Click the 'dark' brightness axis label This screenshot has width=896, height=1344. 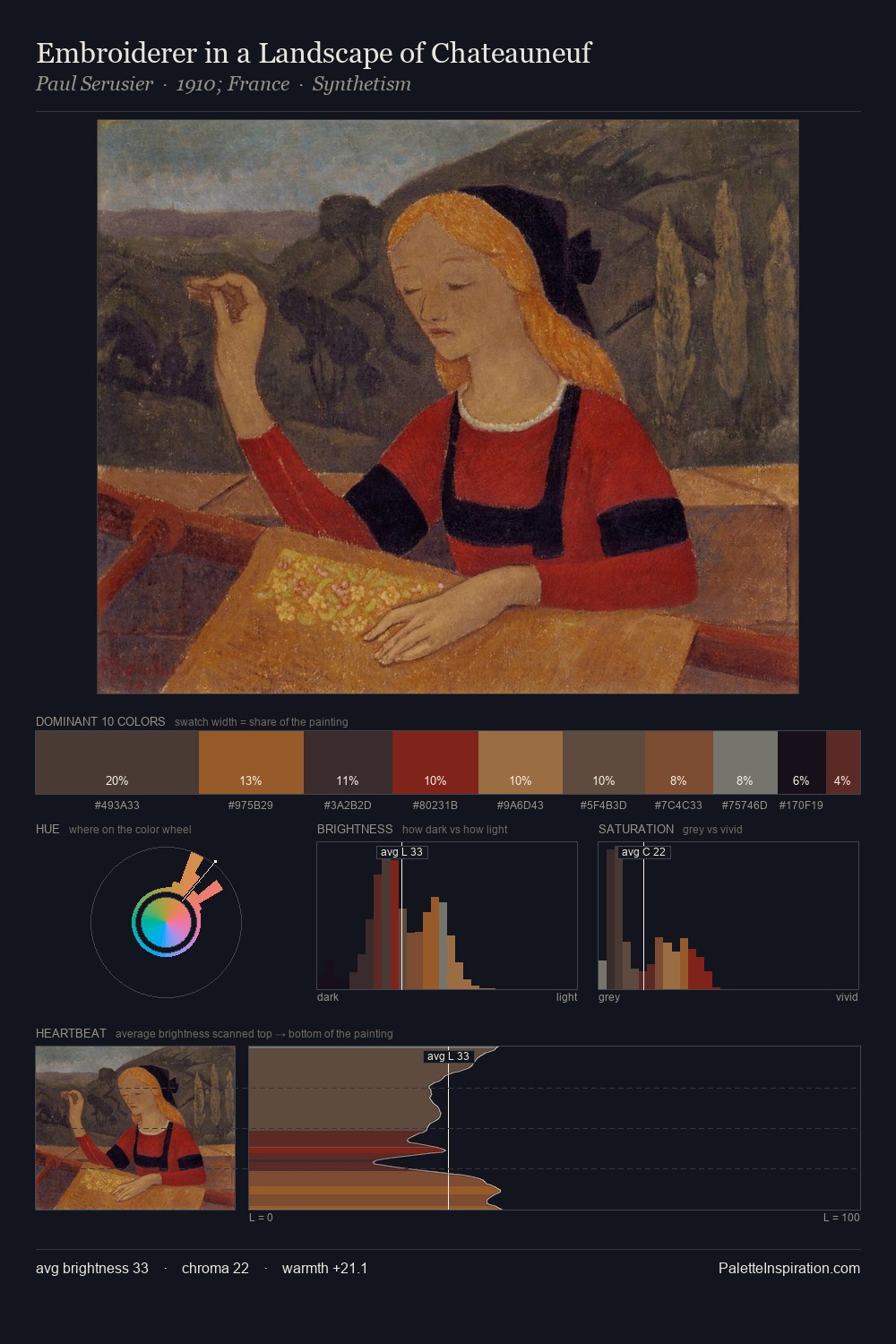[x=328, y=997]
